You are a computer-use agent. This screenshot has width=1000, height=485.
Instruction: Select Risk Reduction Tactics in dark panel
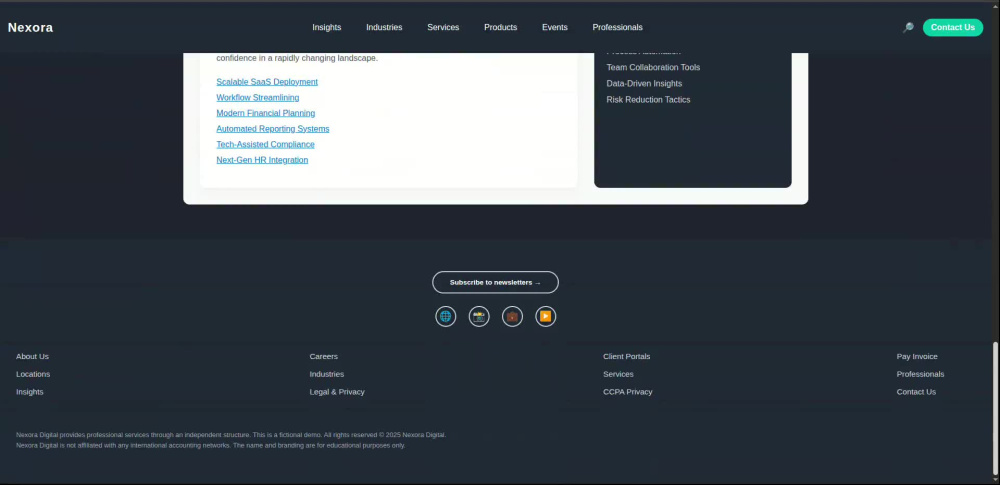tap(648, 100)
